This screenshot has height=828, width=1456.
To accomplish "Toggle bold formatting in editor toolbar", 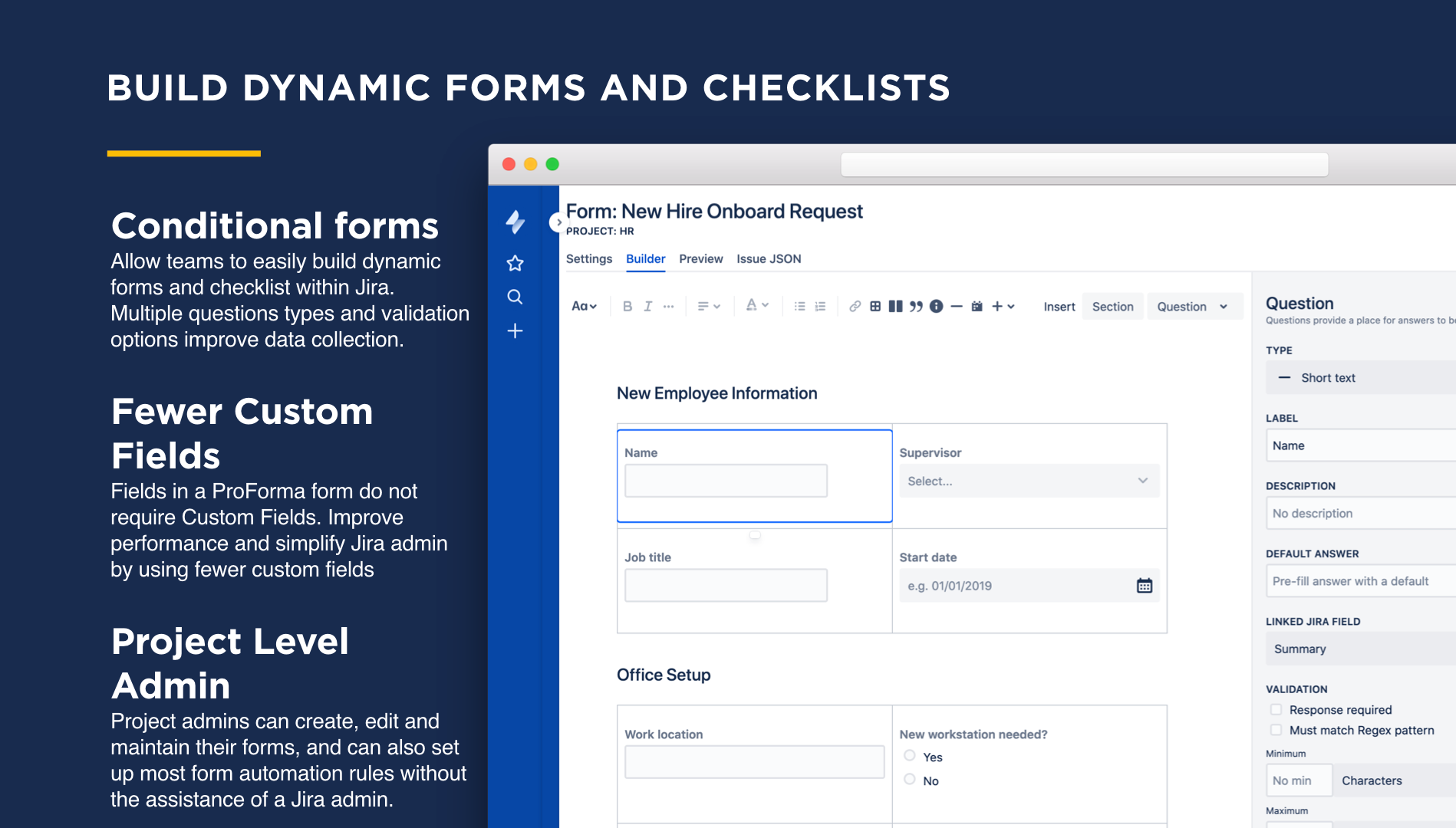I will click(628, 306).
